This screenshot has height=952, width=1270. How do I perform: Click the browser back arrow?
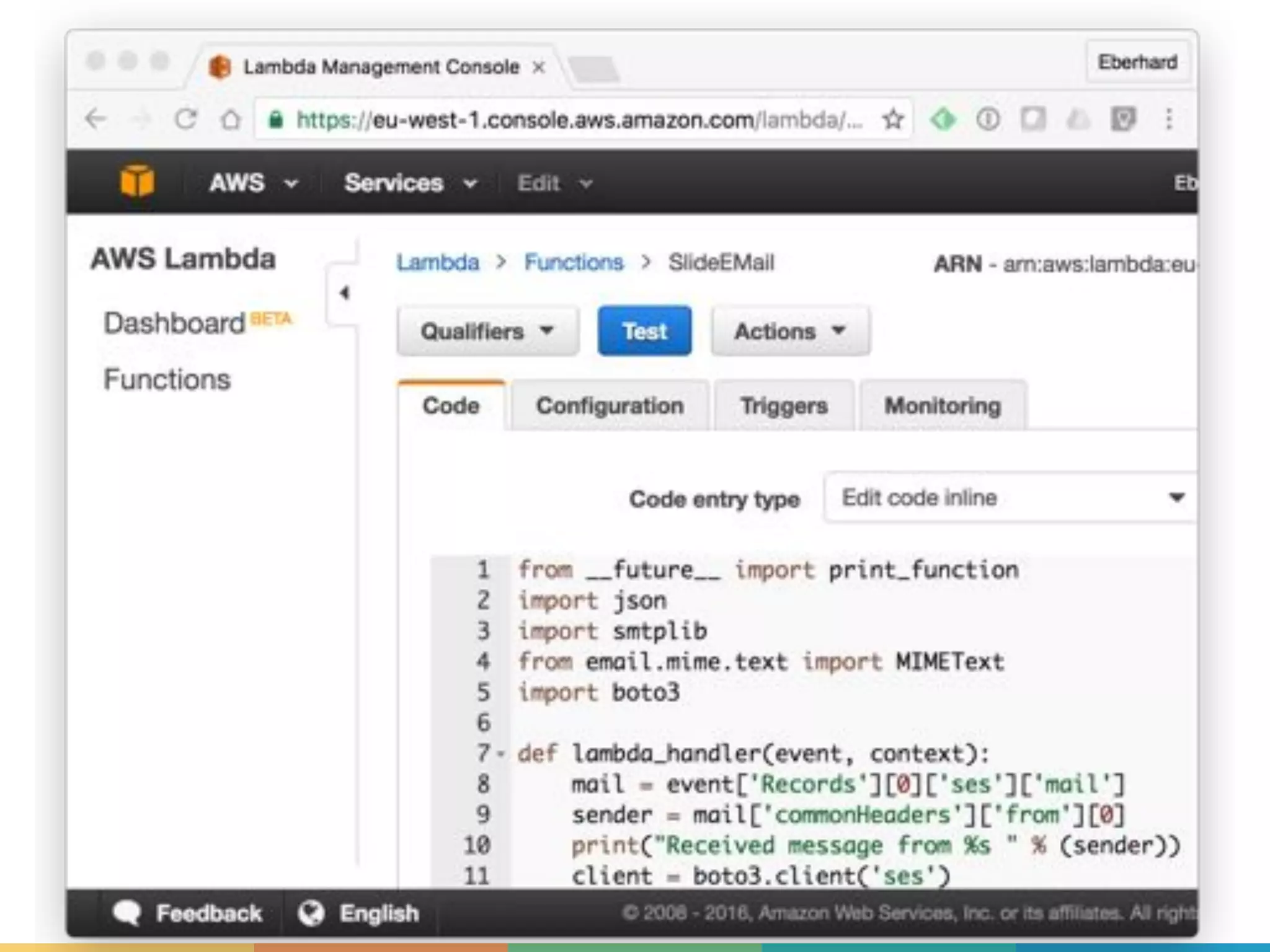[x=96, y=118]
